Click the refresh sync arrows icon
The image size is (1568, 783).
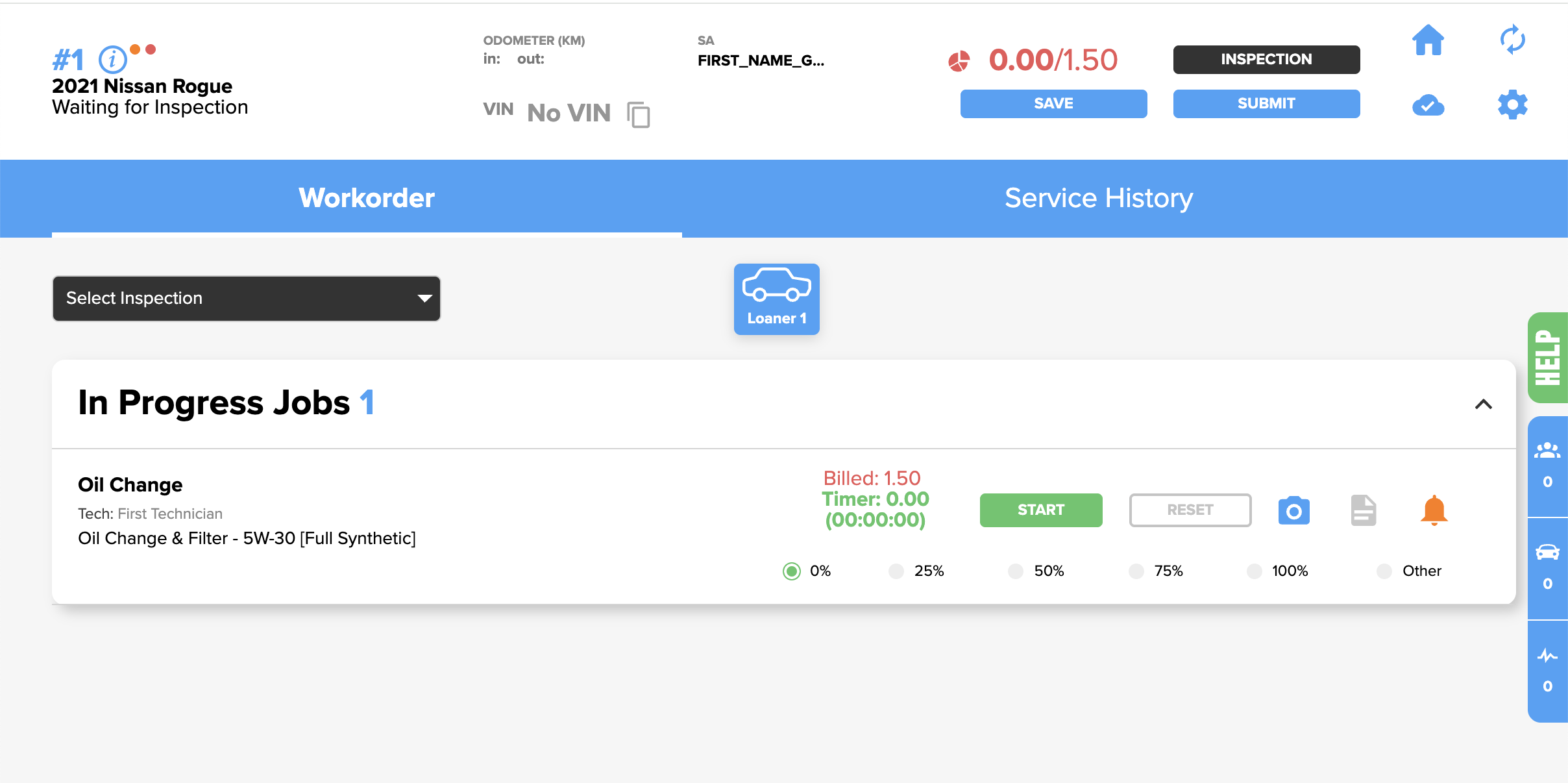[1512, 40]
